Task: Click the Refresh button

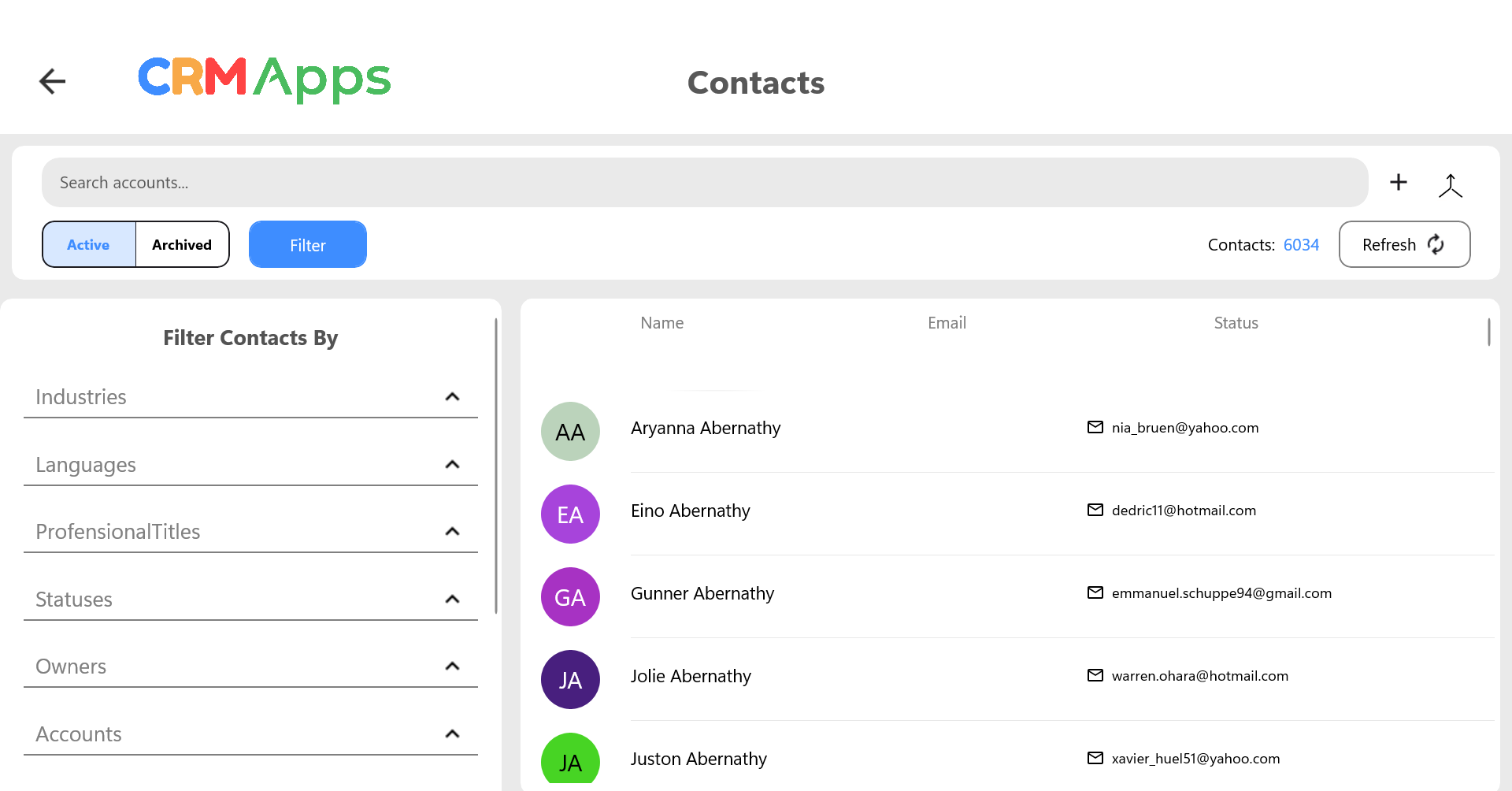Action: tap(1403, 245)
